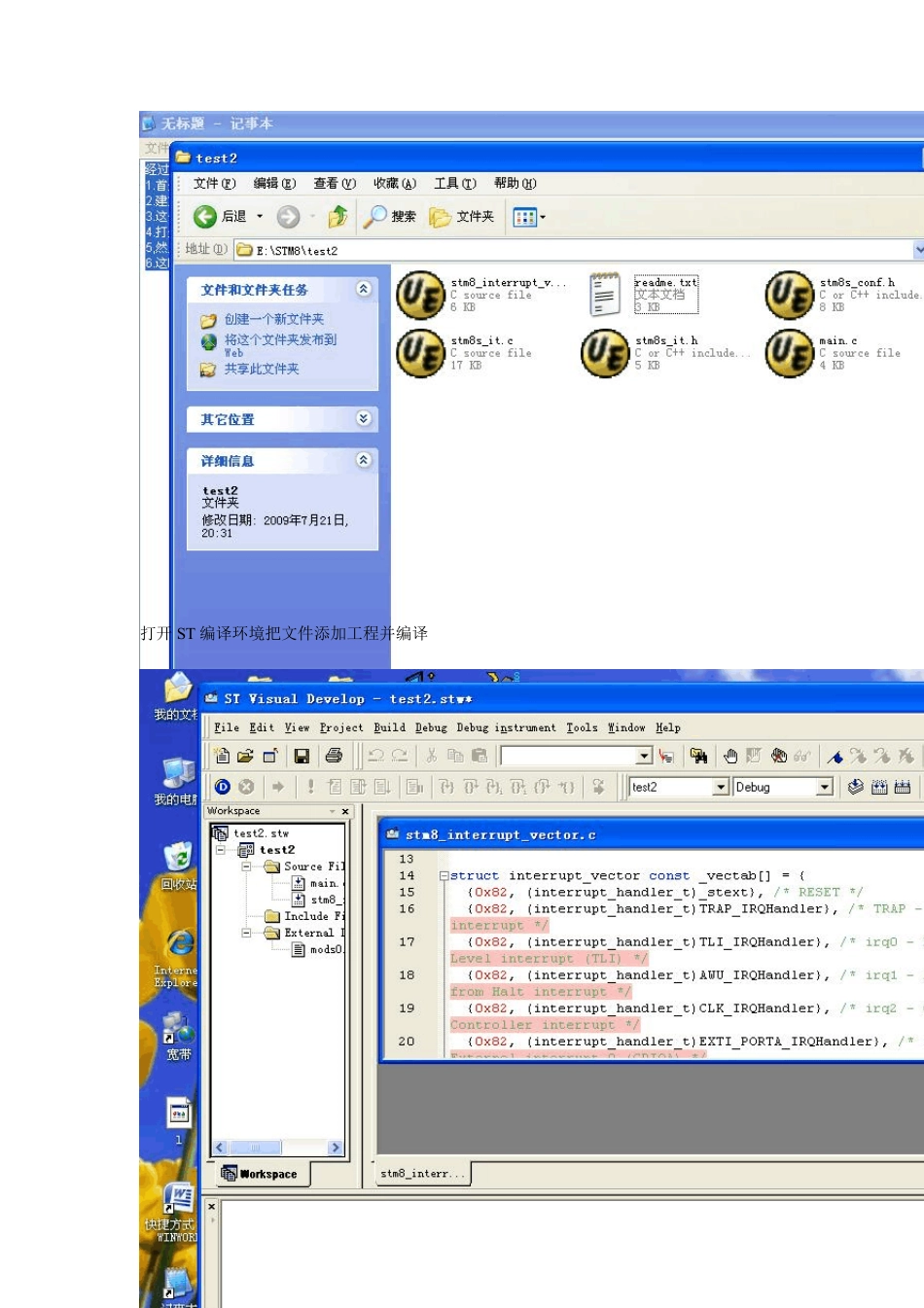This screenshot has width=924, height=1308.
Task: Click 'Share this folder' (共享此文件夹) link
Action: [x=262, y=369]
